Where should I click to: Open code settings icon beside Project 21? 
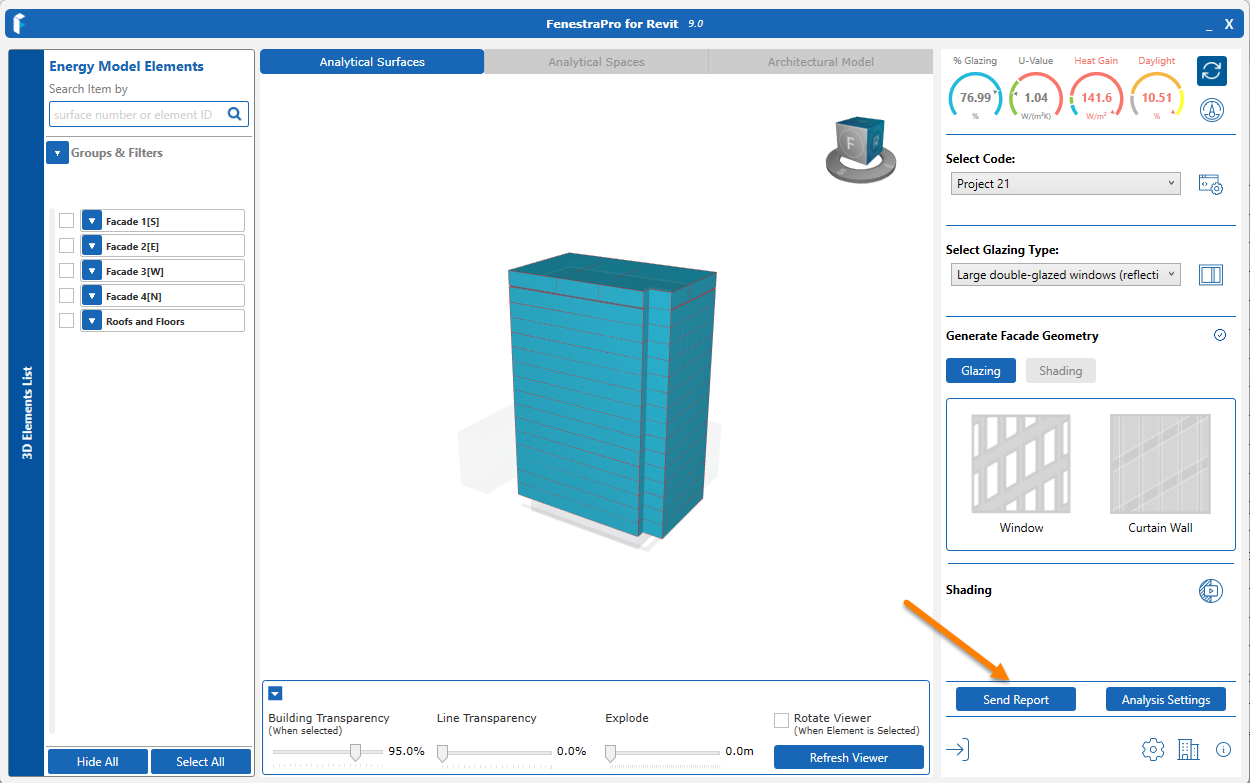[x=1210, y=185]
